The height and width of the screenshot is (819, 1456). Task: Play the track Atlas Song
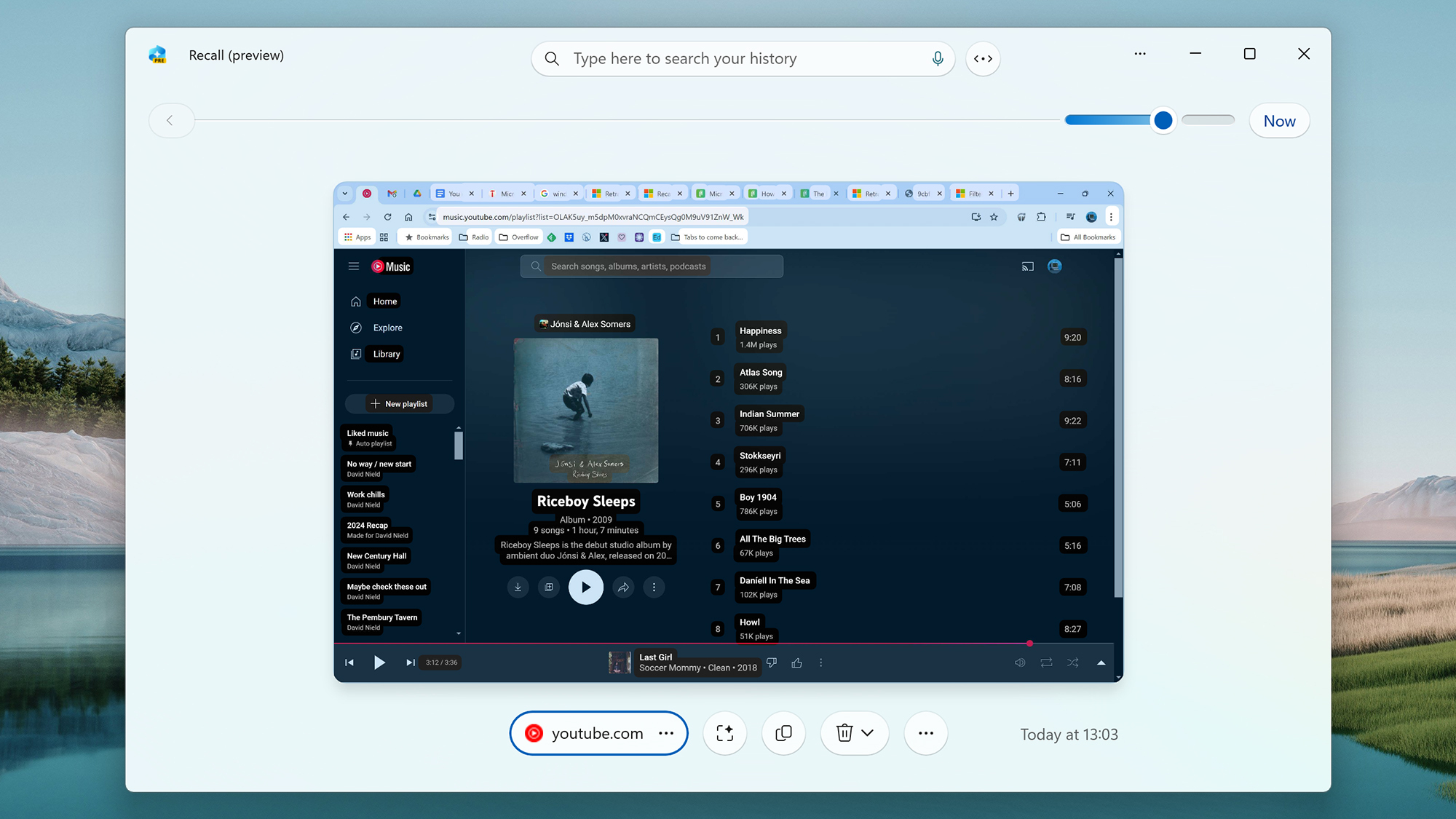[761, 372]
